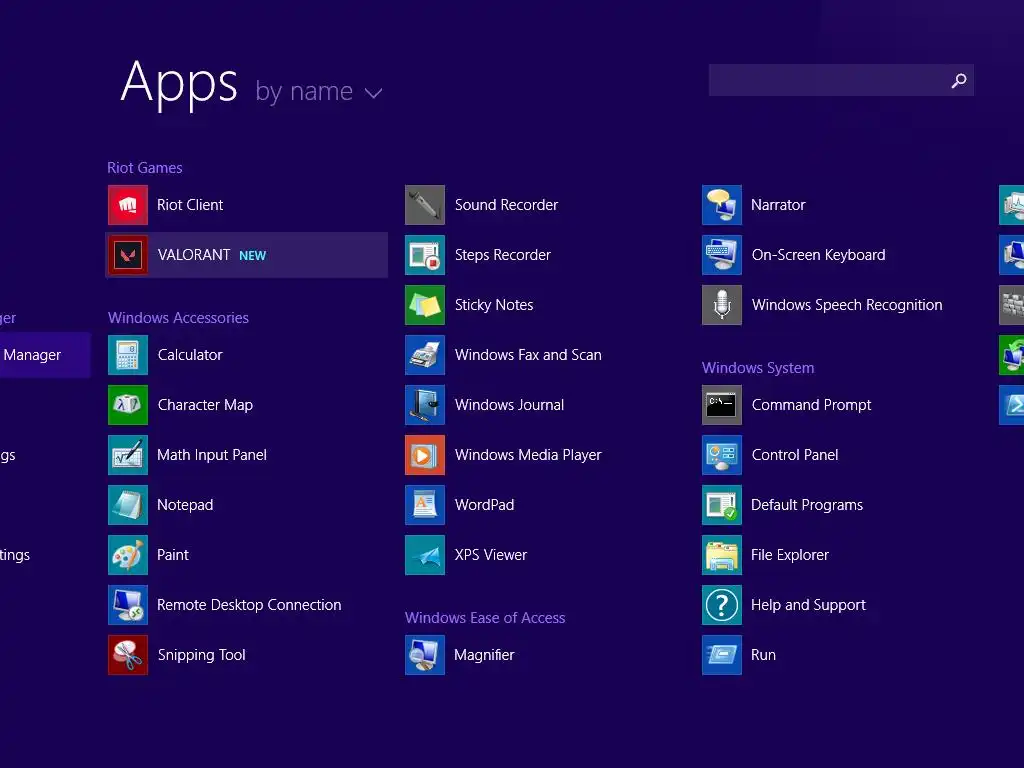
Task: Expand the 'by name' sort dropdown
Action: [x=319, y=92]
